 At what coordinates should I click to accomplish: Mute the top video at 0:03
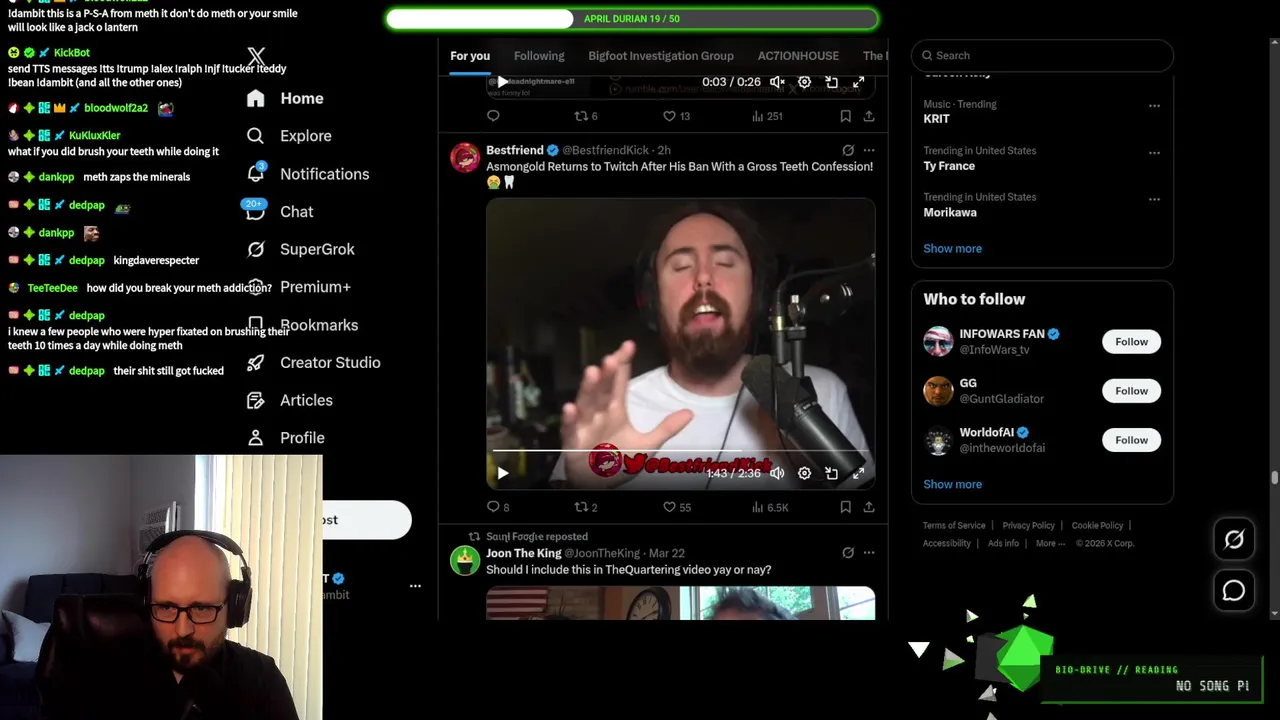777,82
